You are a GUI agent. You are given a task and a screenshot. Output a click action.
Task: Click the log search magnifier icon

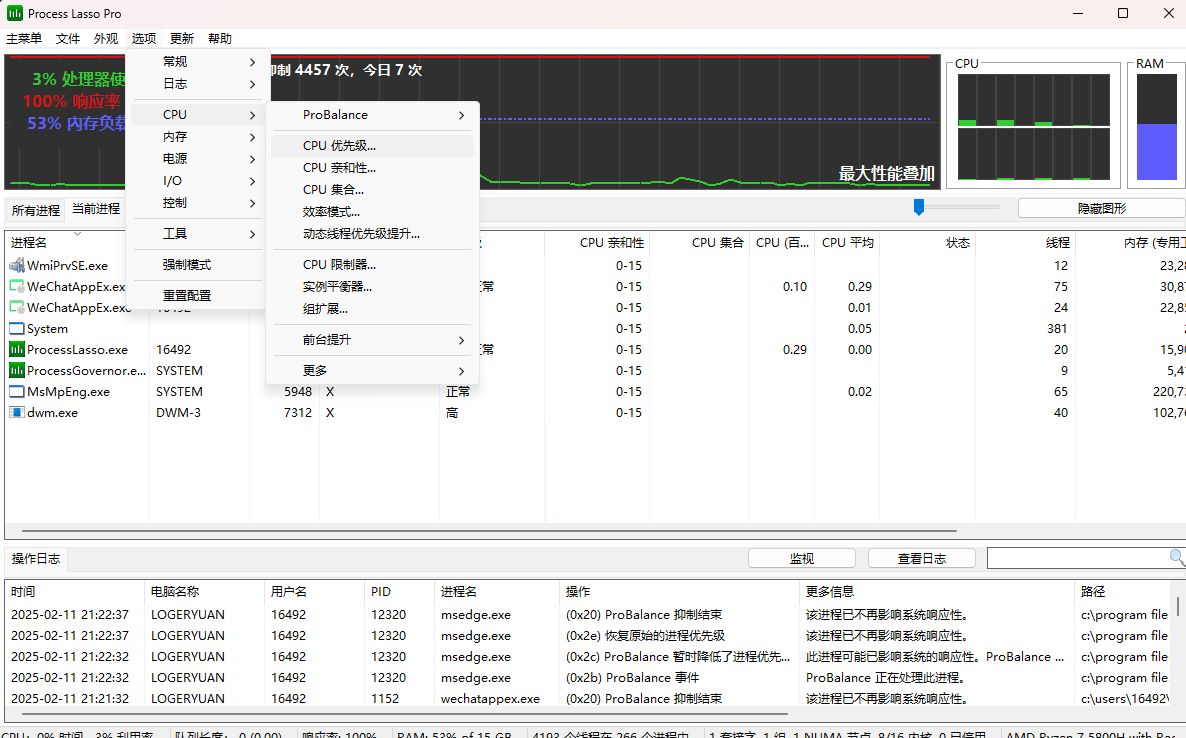[1177, 558]
